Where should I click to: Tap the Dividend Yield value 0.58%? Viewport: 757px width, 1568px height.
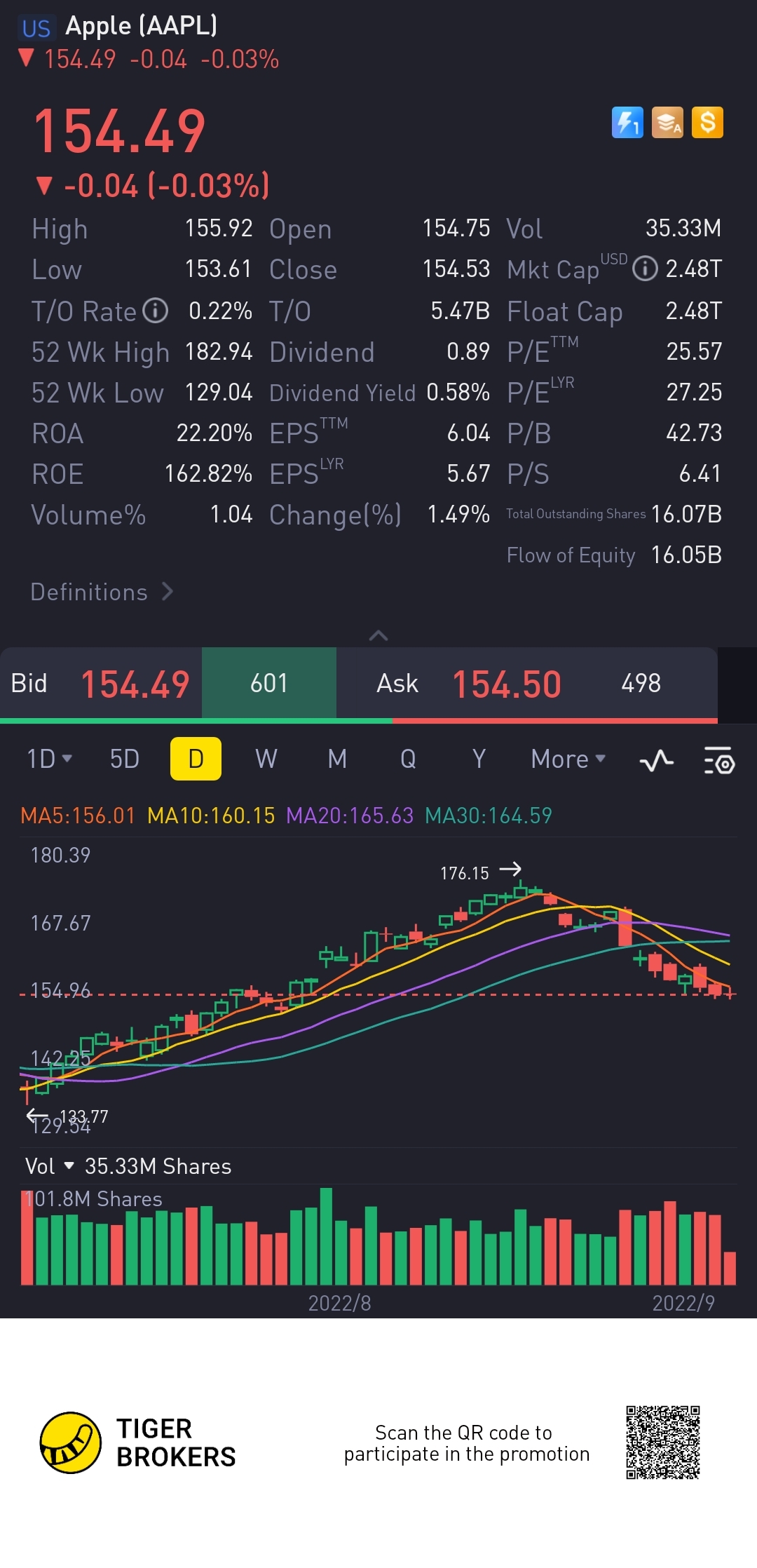458,393
